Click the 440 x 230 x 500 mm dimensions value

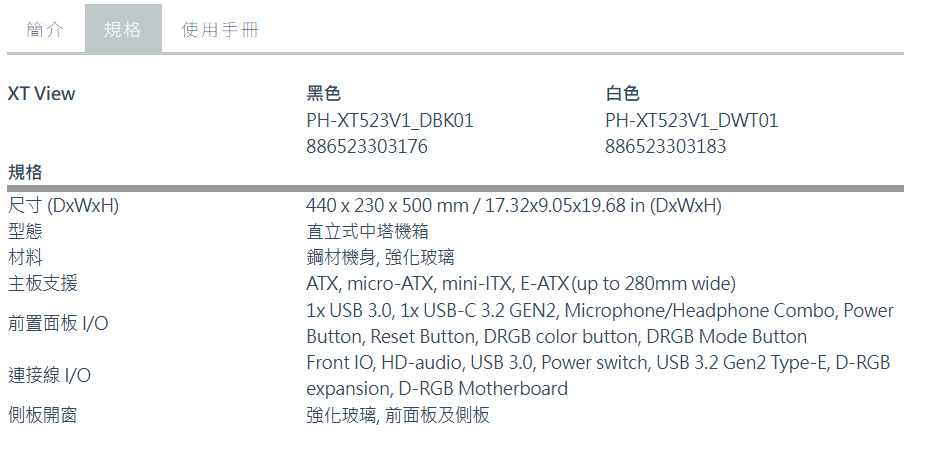(x=514, y=206)
